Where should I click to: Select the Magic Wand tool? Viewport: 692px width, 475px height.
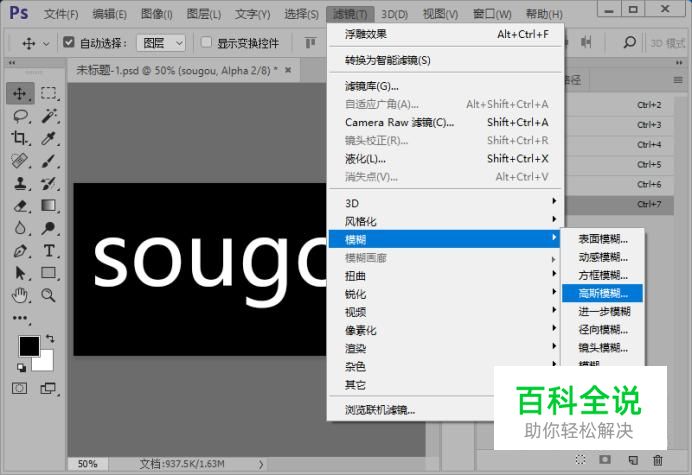coord(49,117)
